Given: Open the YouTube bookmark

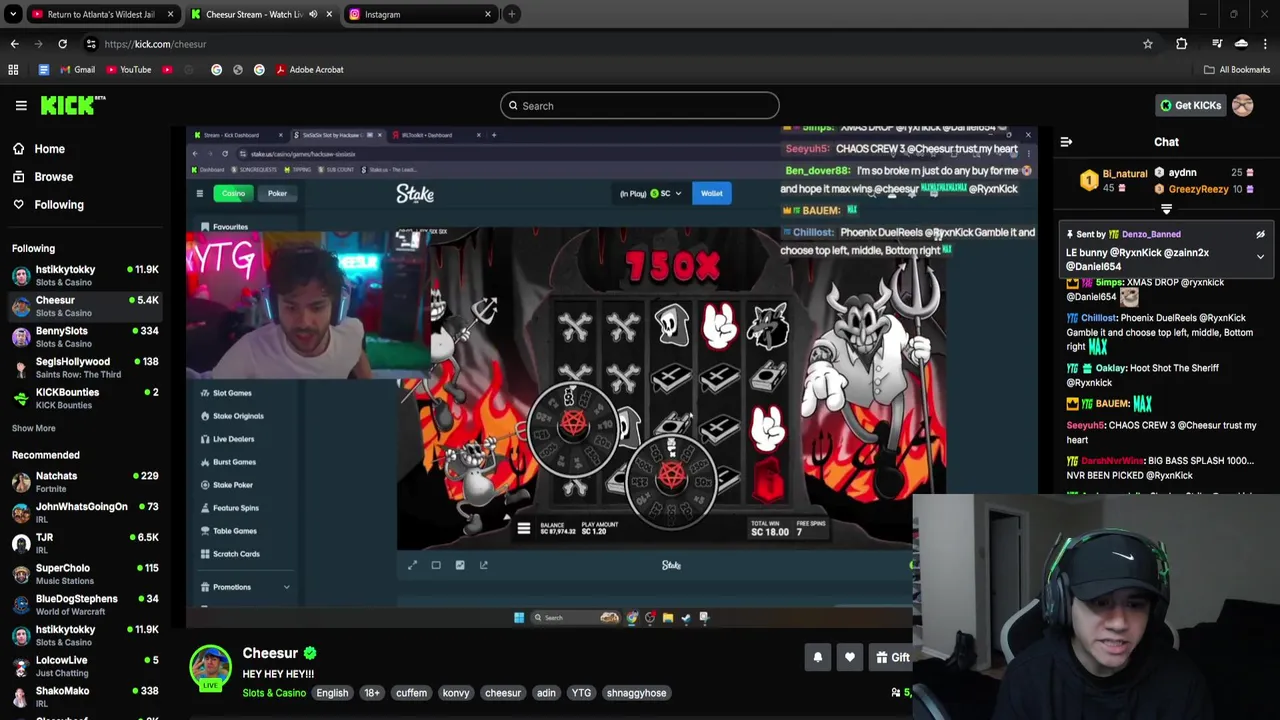Looking at the screenshot, I should (x=129, y=70).
